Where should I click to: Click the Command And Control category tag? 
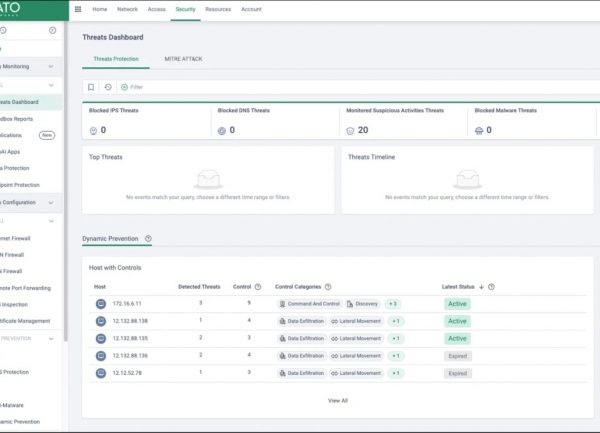tap(310, 304)
